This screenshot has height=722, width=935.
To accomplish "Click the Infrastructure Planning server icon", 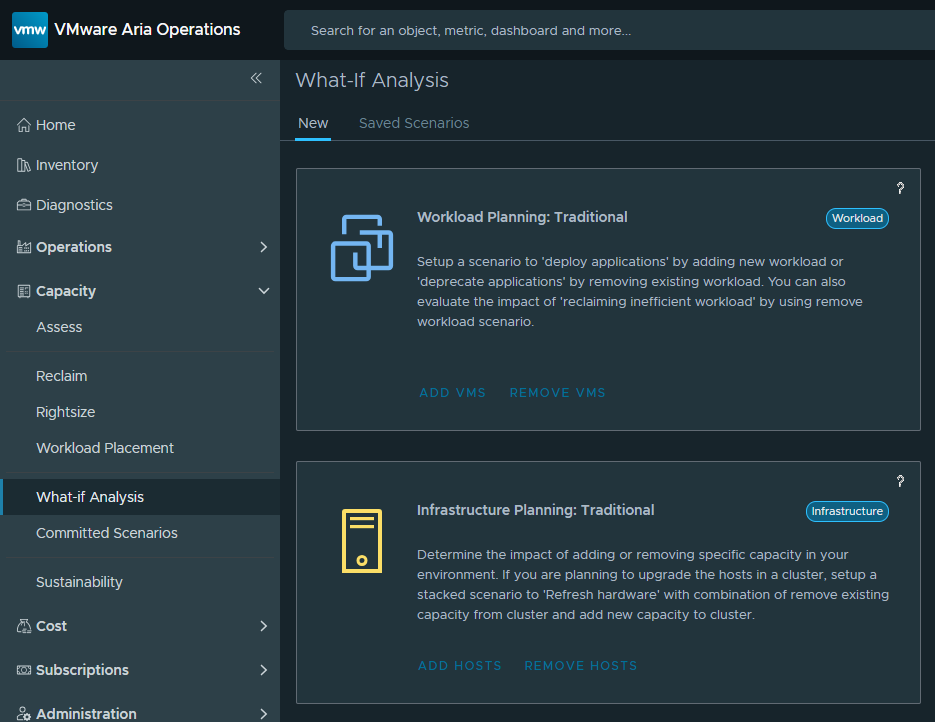I will click(362, 541).
